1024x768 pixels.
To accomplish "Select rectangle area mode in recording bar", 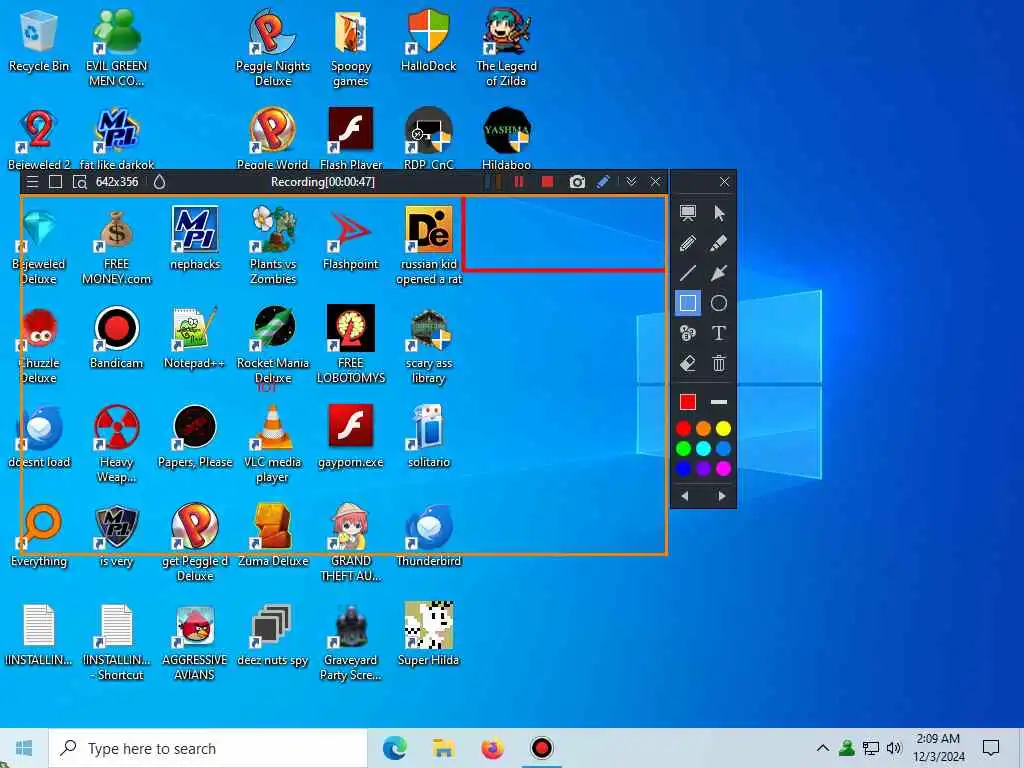I will 56,182.
